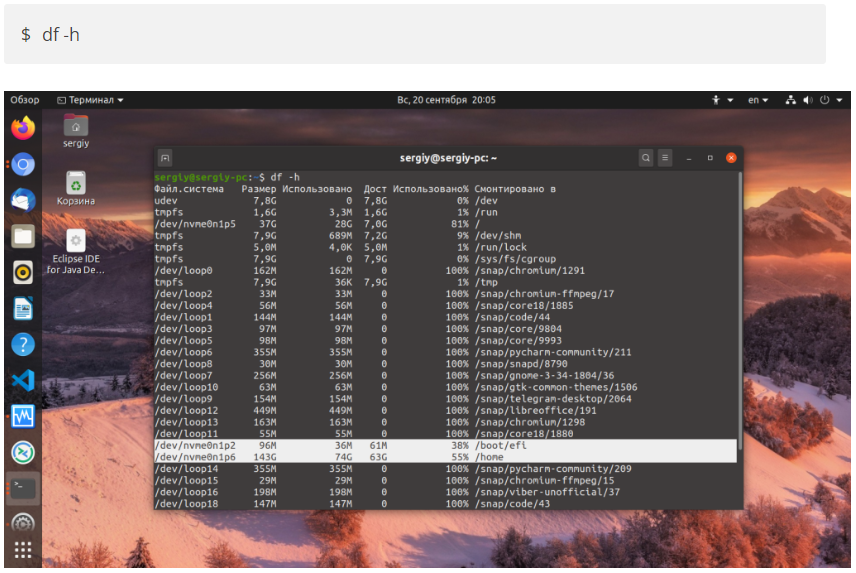Screen dimensions: 856x573
Task: Open the accessibility menu in top bar
Action: coord(722,100)
